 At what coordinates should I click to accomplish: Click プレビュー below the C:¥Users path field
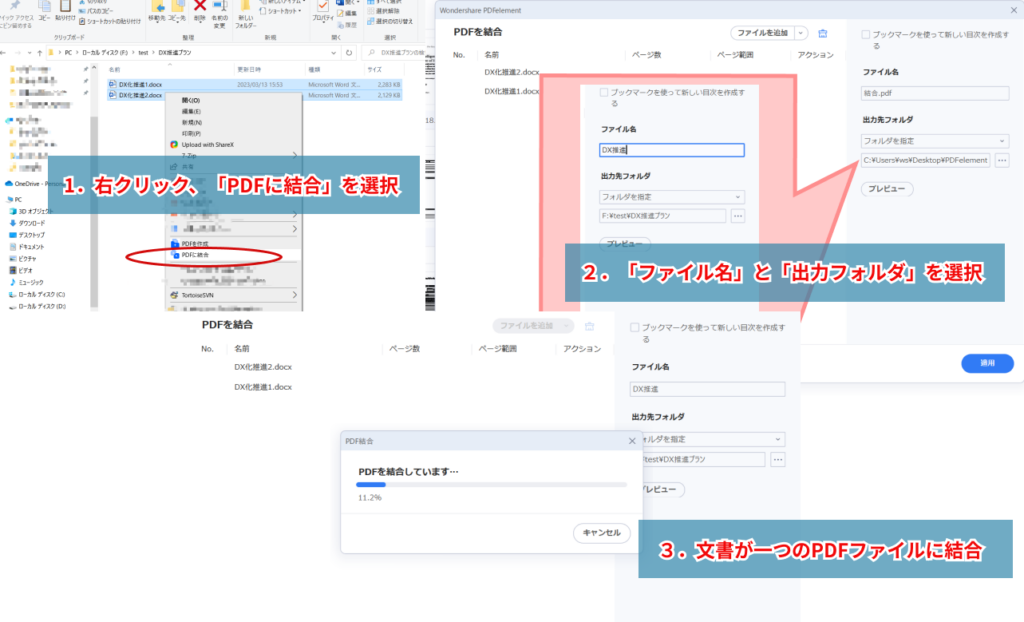pyautogui.click(x=886, y=189)
